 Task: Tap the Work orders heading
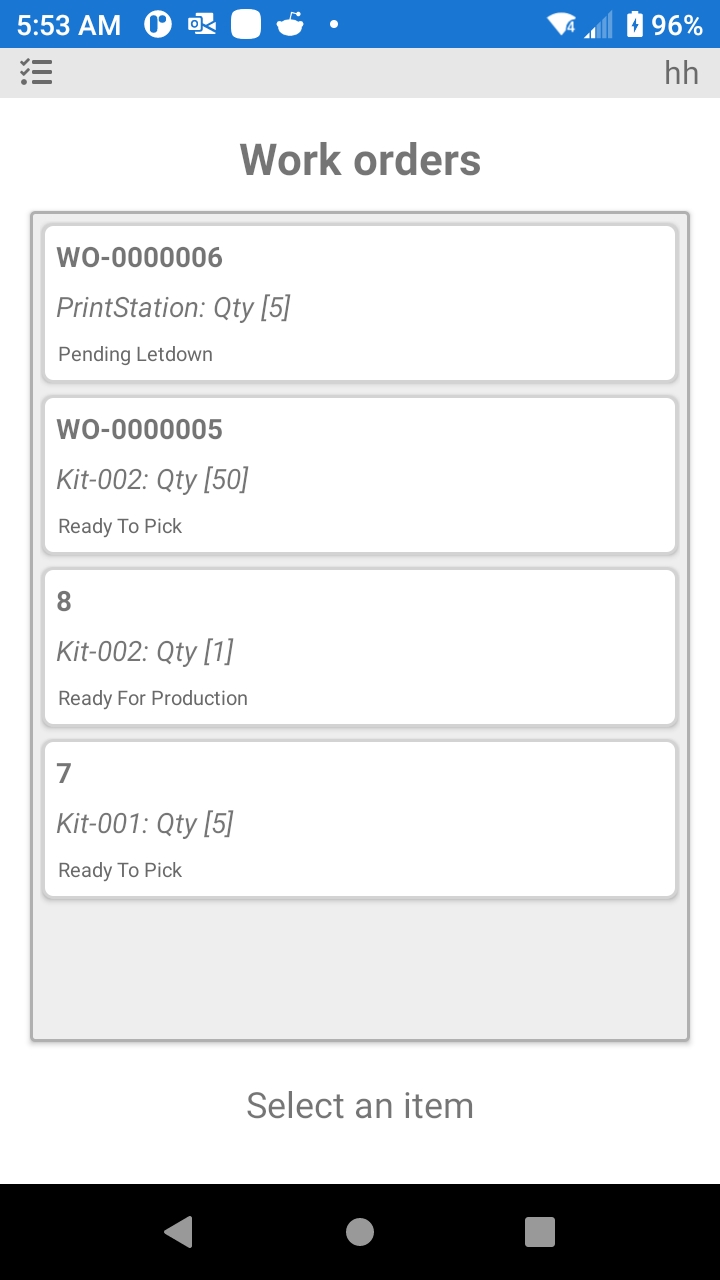[x=360, y=160]
